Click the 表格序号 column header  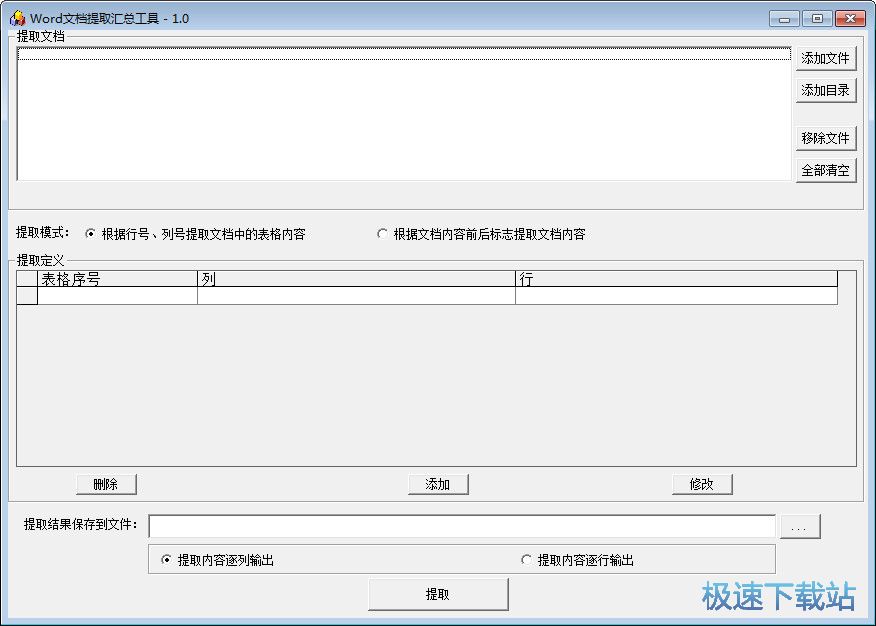[117, 279]
